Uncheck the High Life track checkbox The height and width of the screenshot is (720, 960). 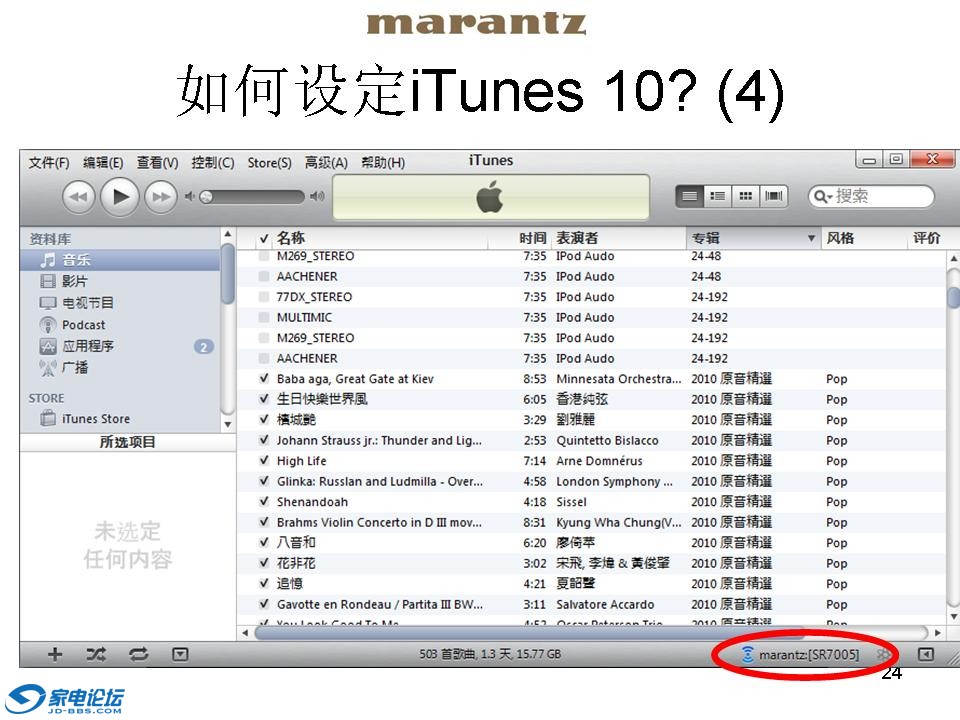click(x=264, y=460)
